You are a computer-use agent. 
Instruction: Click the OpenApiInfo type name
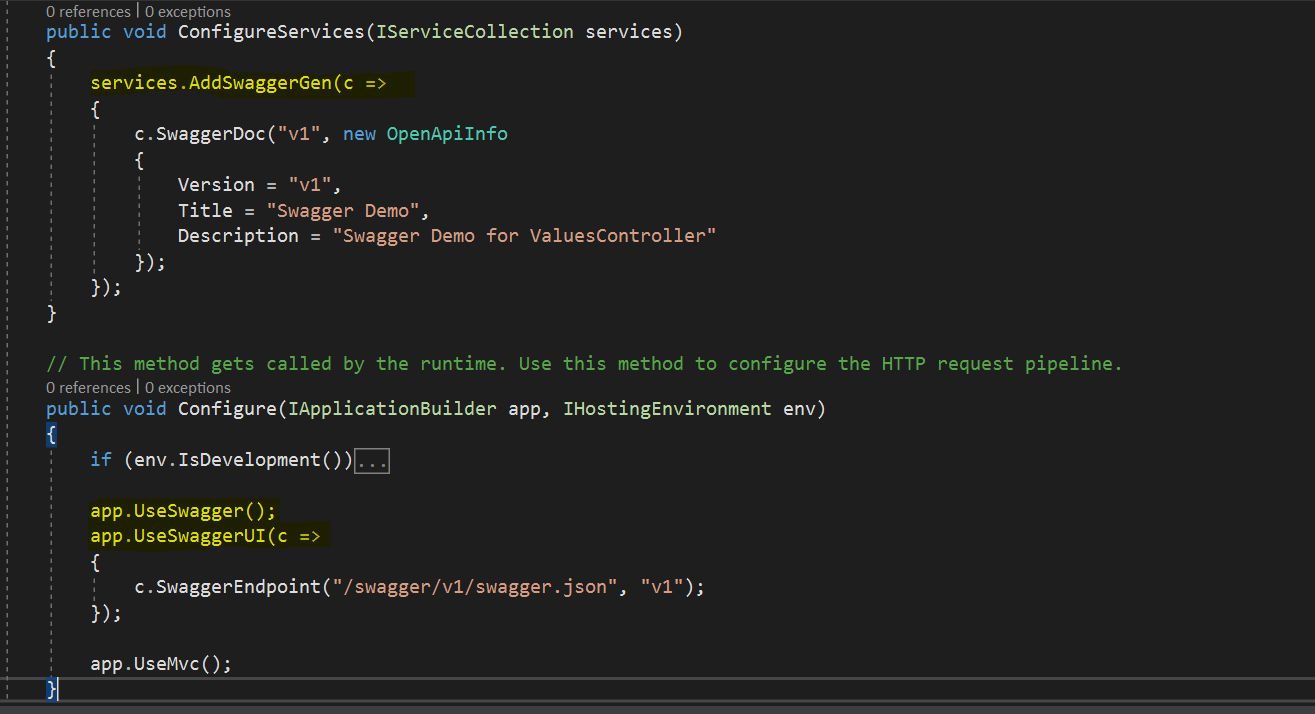click(447, 134)
